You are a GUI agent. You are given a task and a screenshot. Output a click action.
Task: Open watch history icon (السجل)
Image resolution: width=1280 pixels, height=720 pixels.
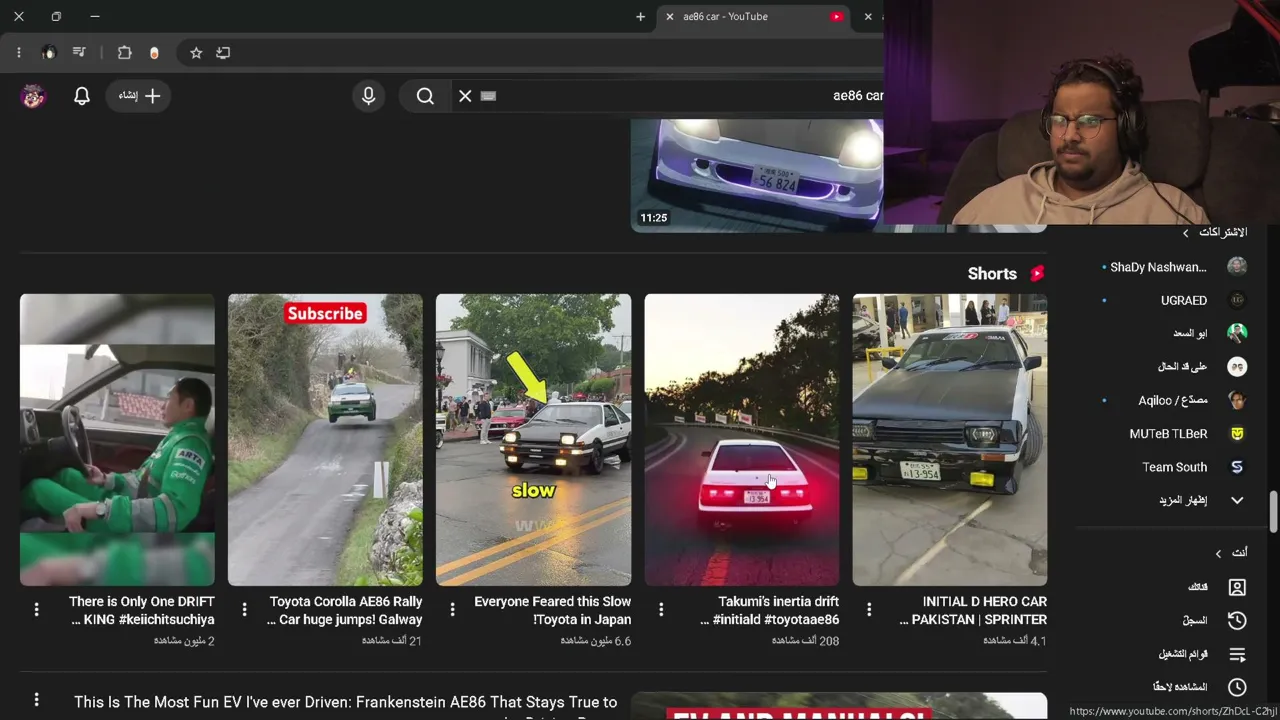click(x=1237, y=620)
